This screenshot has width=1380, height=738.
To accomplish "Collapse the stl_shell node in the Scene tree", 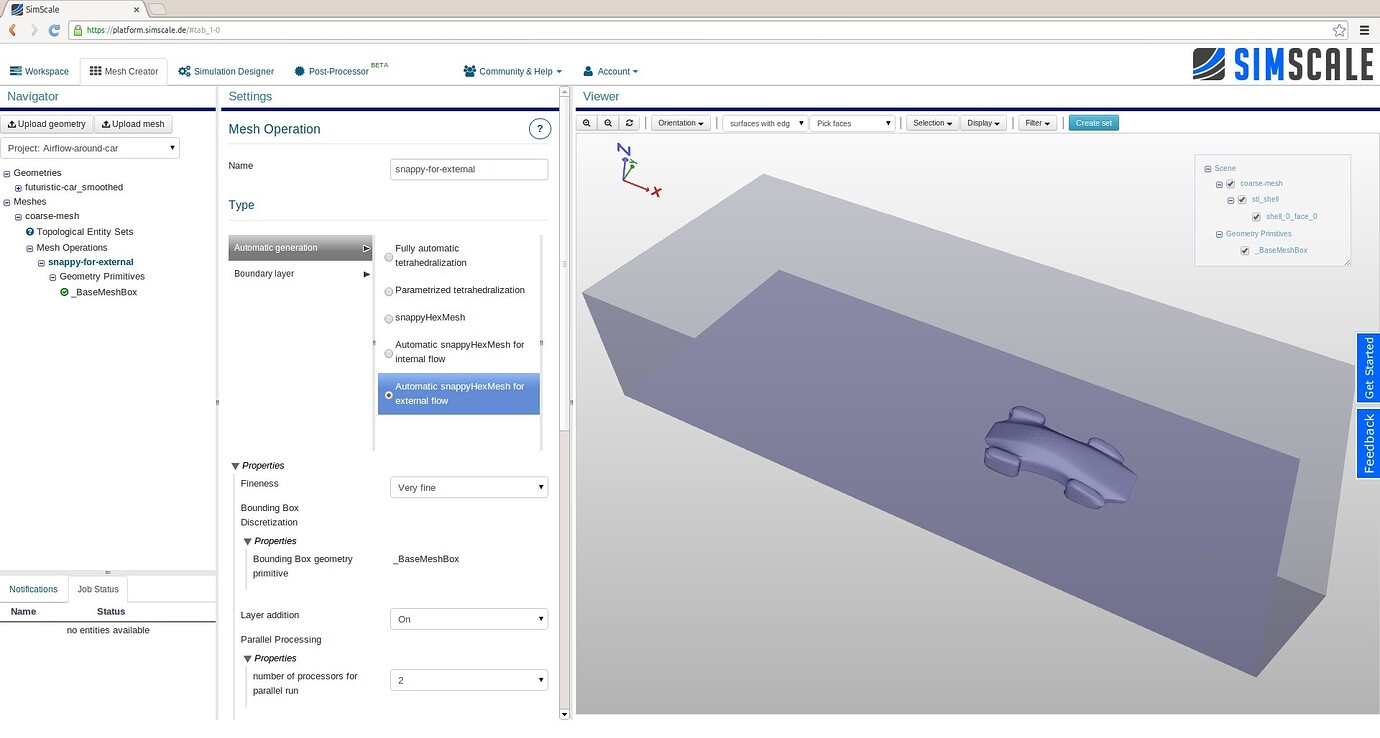I will pos(1230,200).
